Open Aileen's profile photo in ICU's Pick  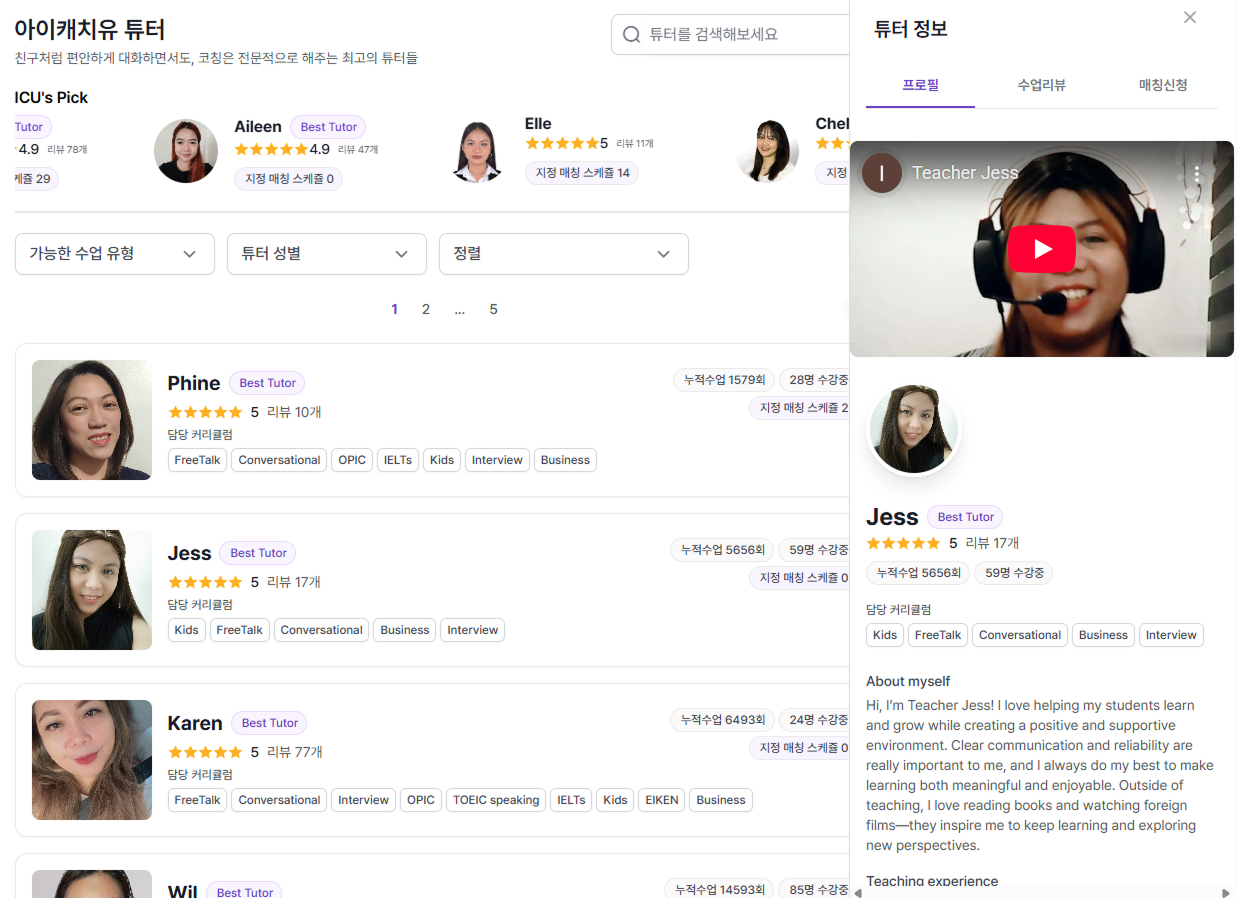coord(186,151)
